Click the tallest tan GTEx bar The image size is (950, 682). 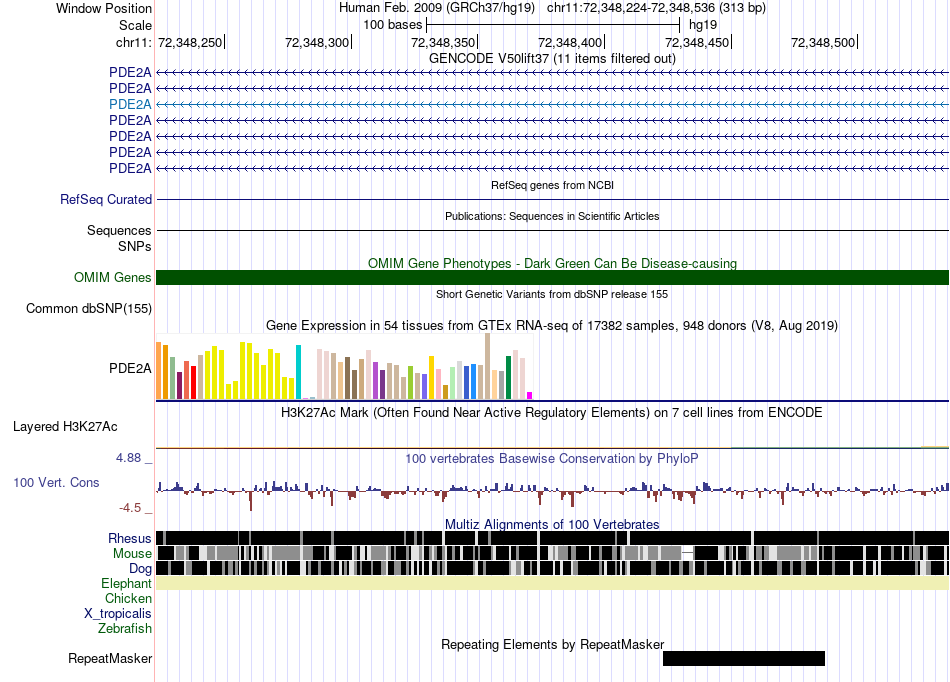pos(487,366)
